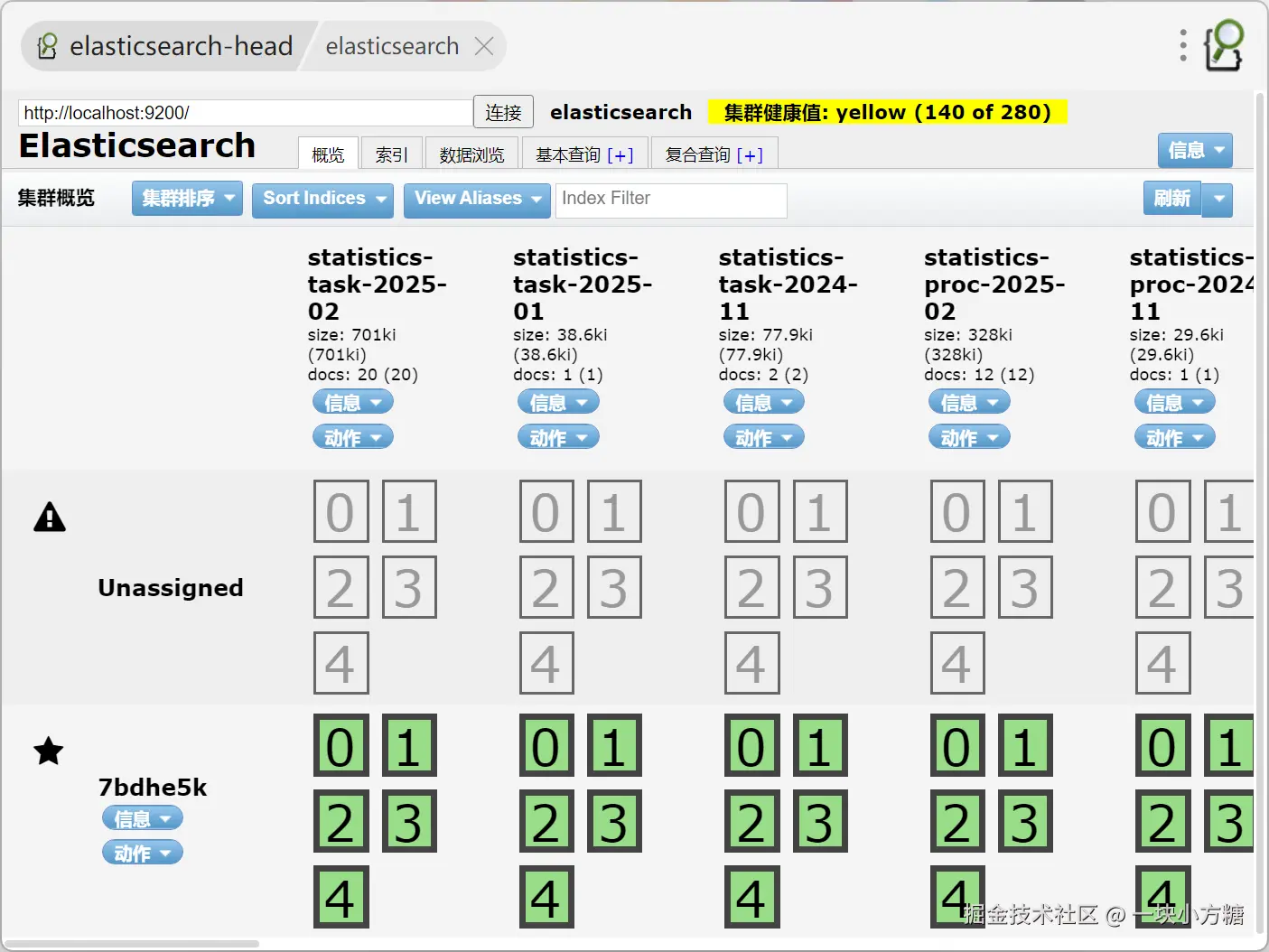Click the statistics-task-2024-11 index name
Image resolution: width=1269 pixels, height=952 pixels.
click(x=788, y=285)
